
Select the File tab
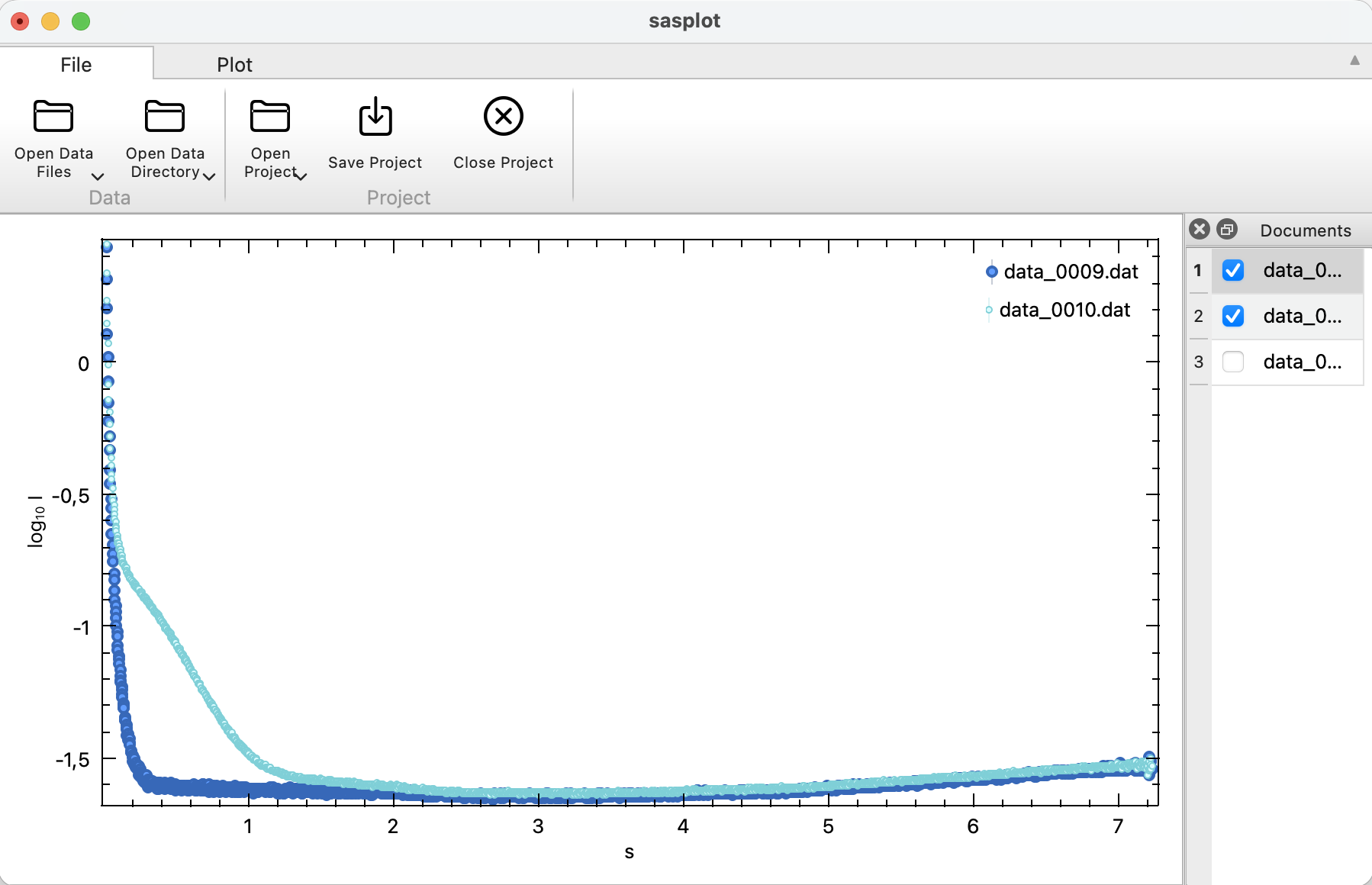pos(76,65)
